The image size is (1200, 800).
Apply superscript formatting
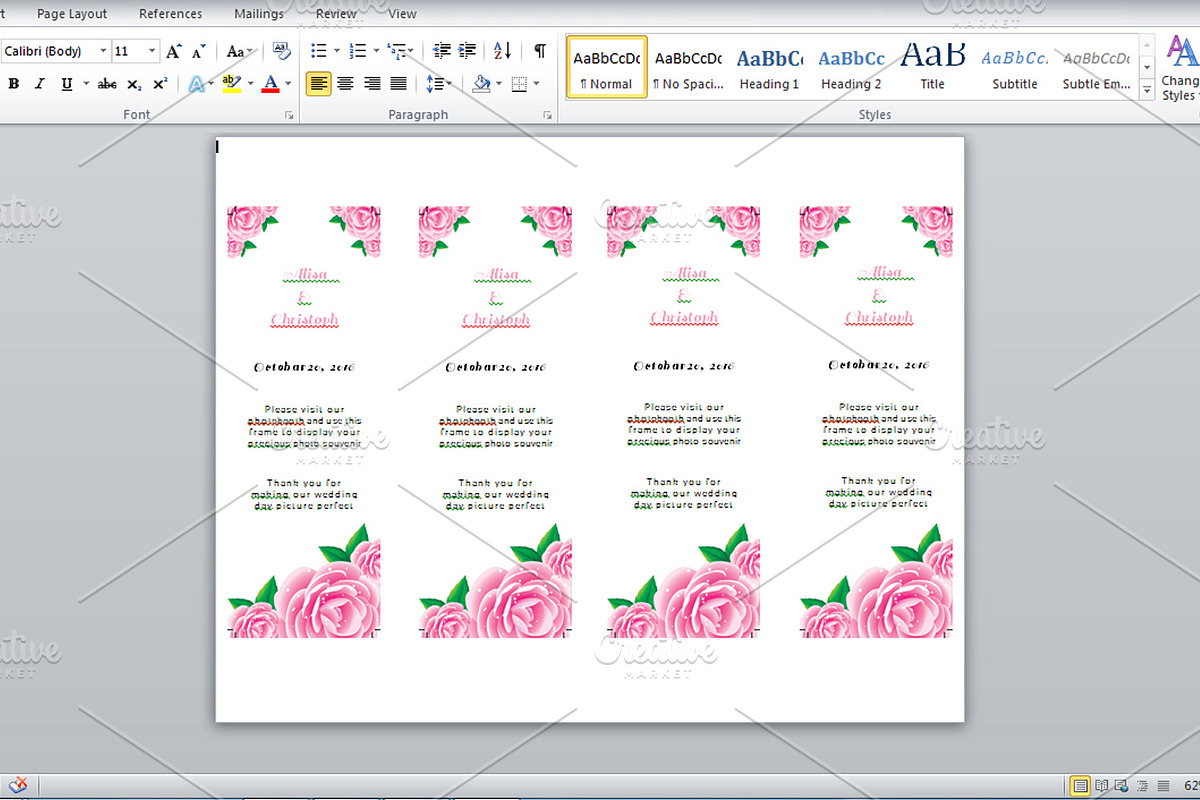(160, 84)
